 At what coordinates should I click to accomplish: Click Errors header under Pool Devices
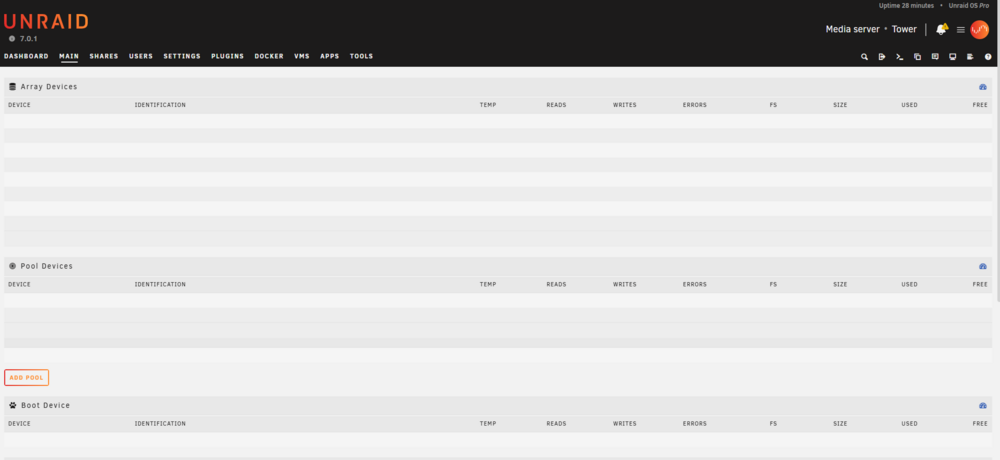(695, 285)
